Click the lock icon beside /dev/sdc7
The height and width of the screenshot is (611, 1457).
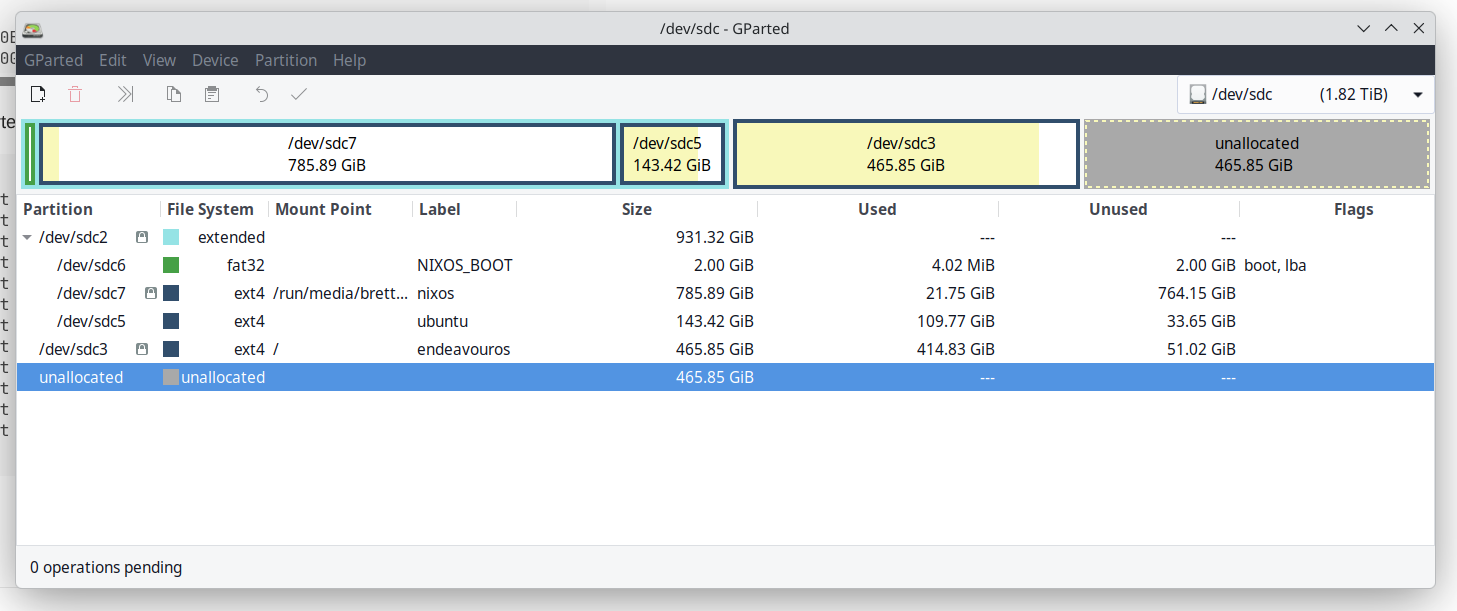coord(151,294)
